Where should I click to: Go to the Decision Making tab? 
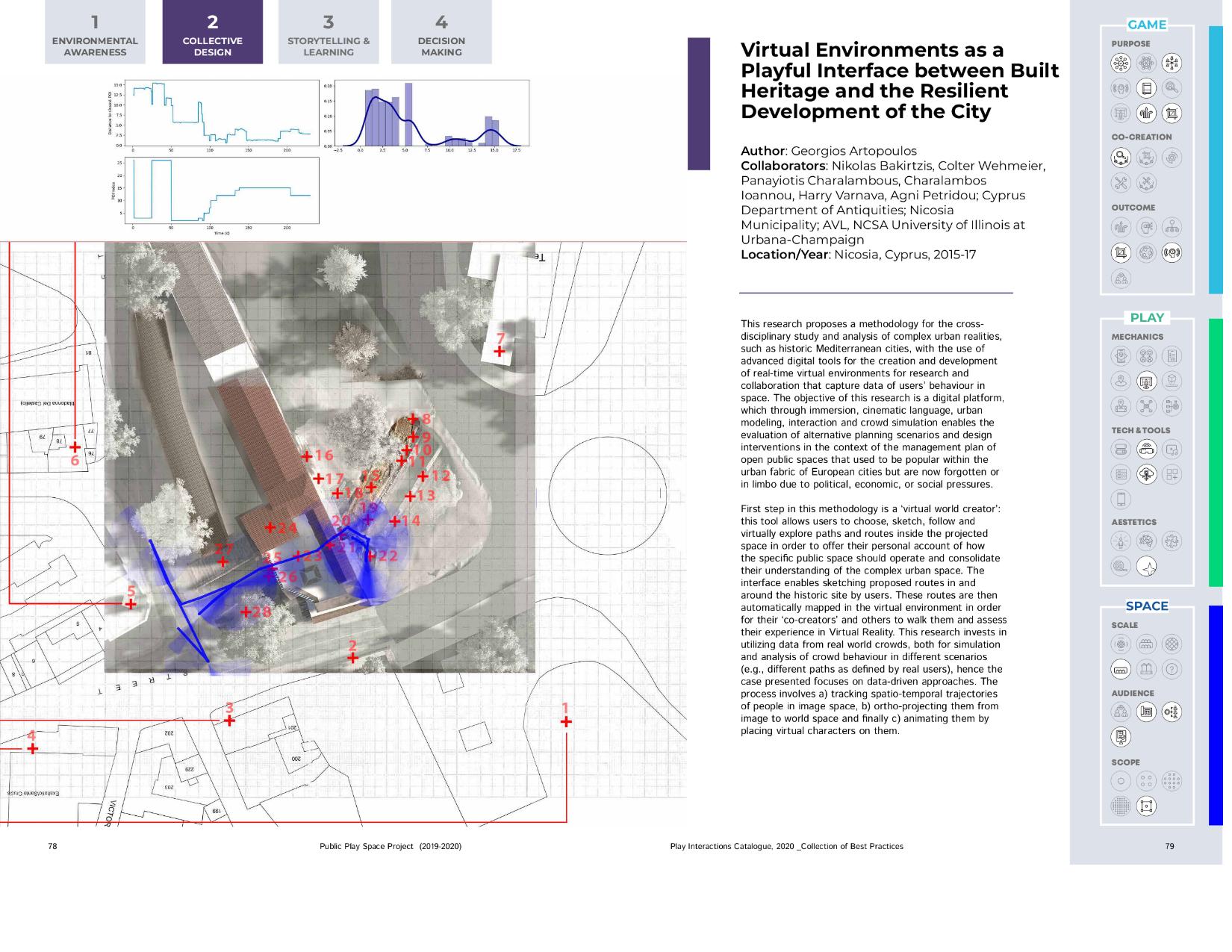coord(441,32)
